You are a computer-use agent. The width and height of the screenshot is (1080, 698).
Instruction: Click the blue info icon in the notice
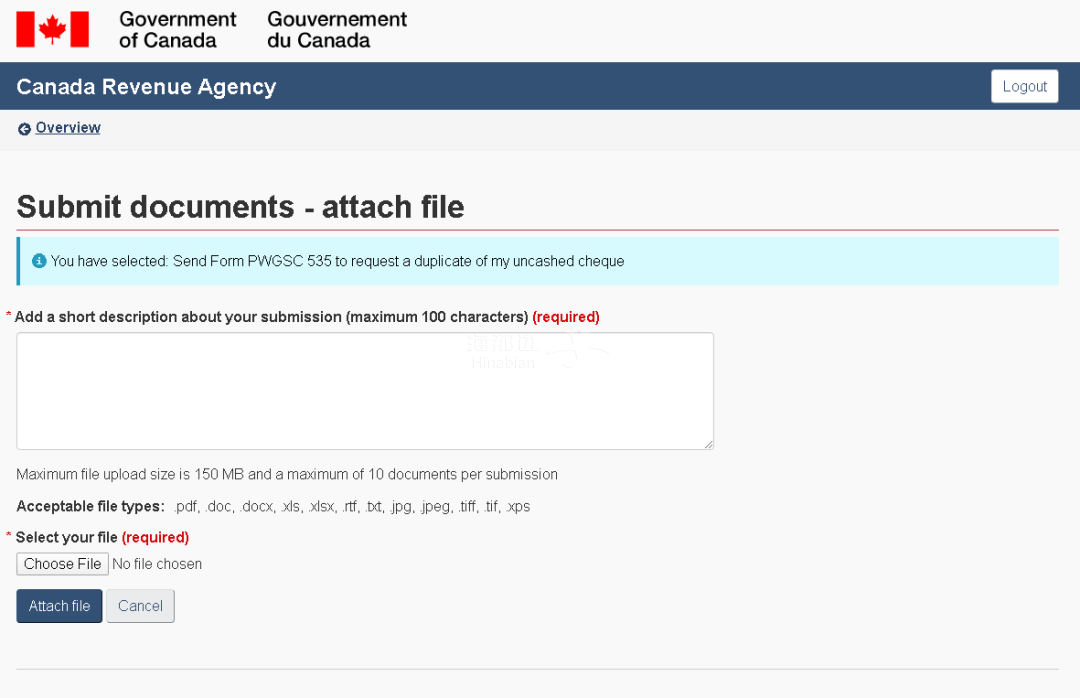(39, 260)
